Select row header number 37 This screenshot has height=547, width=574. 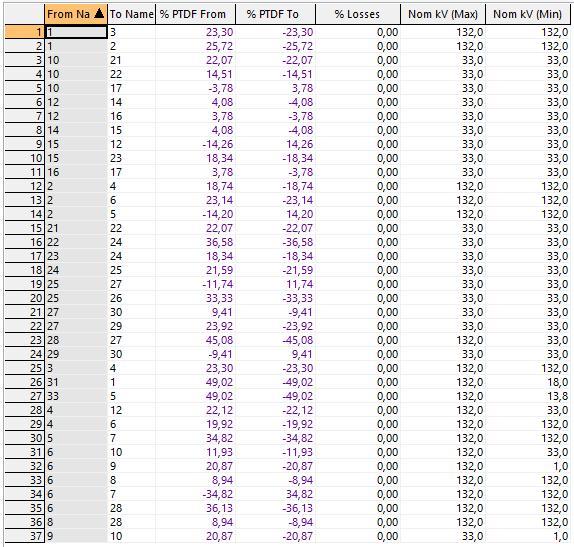[x=25, y=536]
